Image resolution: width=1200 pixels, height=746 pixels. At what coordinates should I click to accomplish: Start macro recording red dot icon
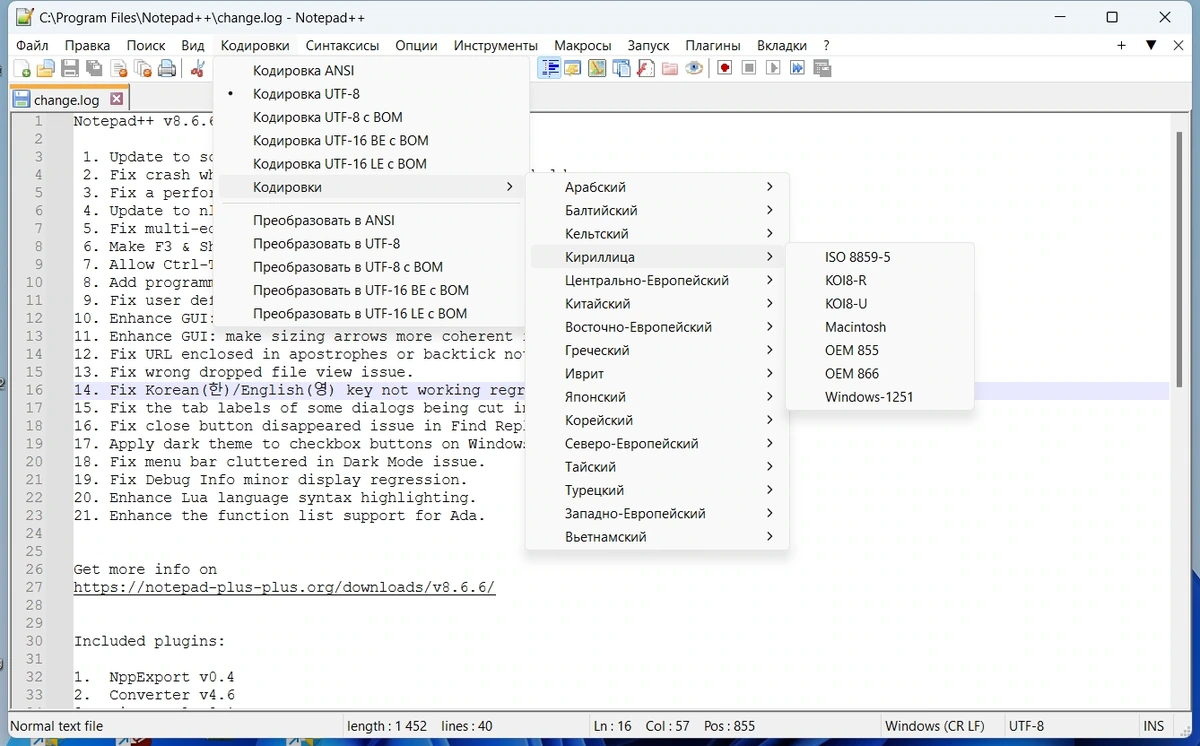click(725, 69)
